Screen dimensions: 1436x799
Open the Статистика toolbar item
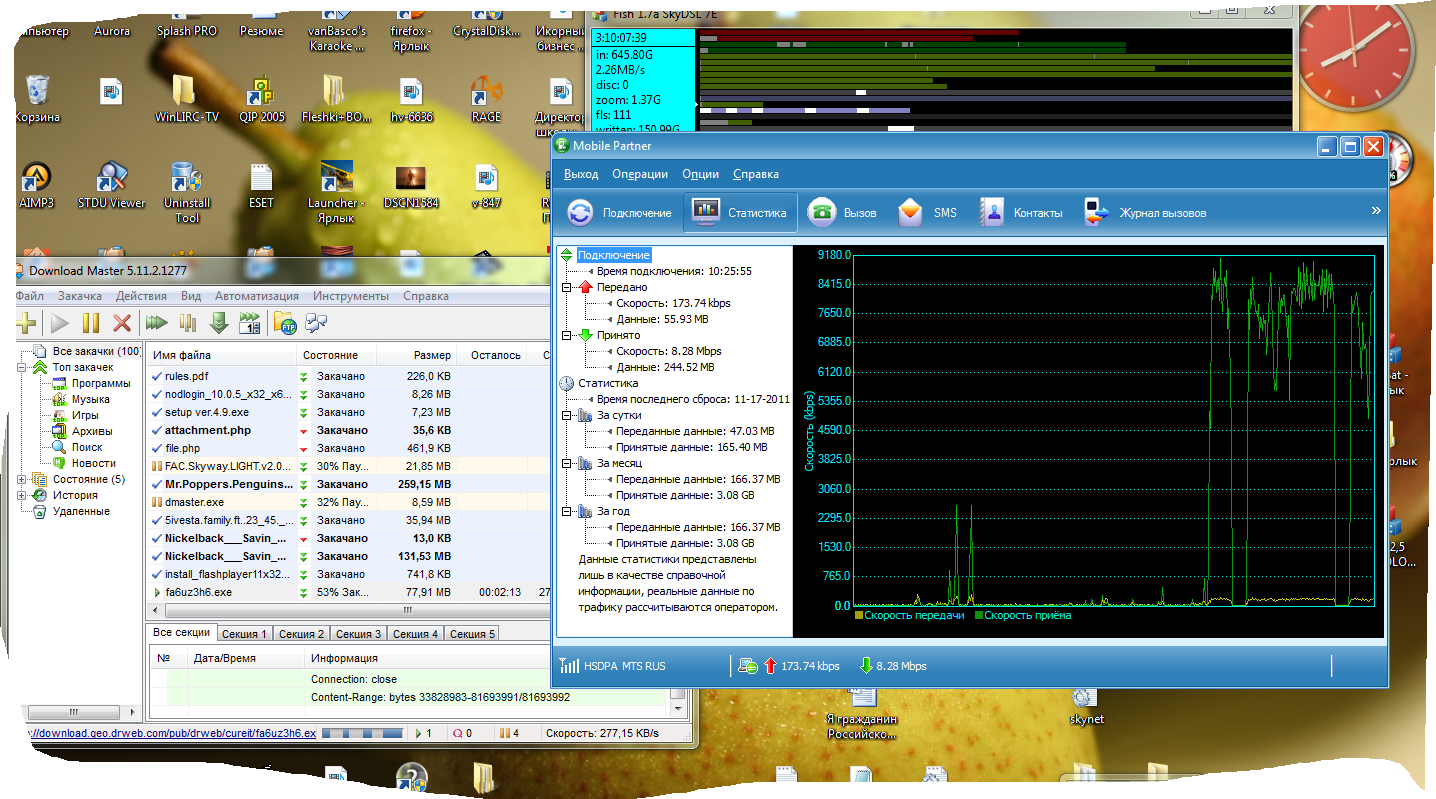(x=740, y=213)
